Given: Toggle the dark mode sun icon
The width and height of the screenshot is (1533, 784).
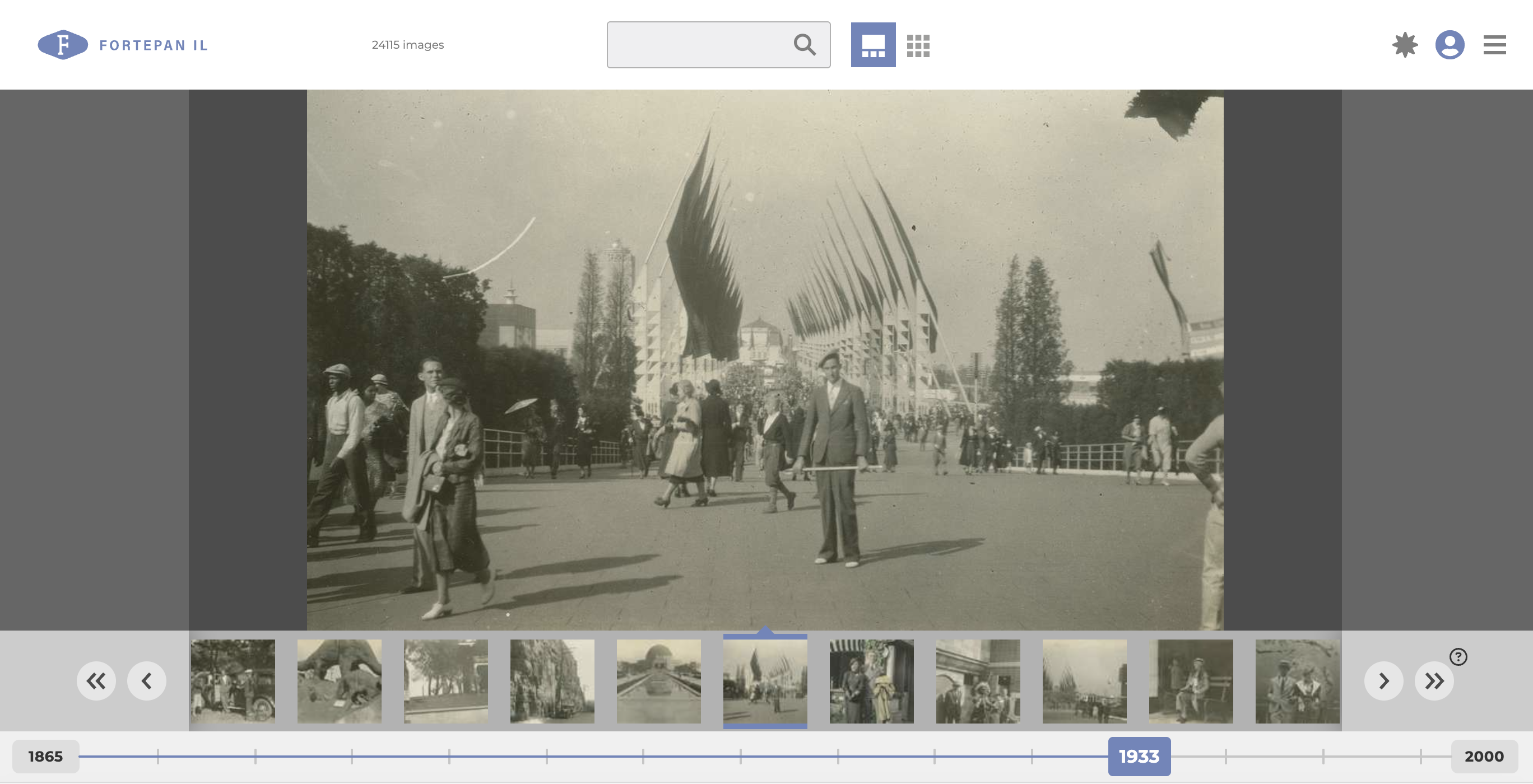Looking at the screenshot, I should click(x=1405, y=45).
